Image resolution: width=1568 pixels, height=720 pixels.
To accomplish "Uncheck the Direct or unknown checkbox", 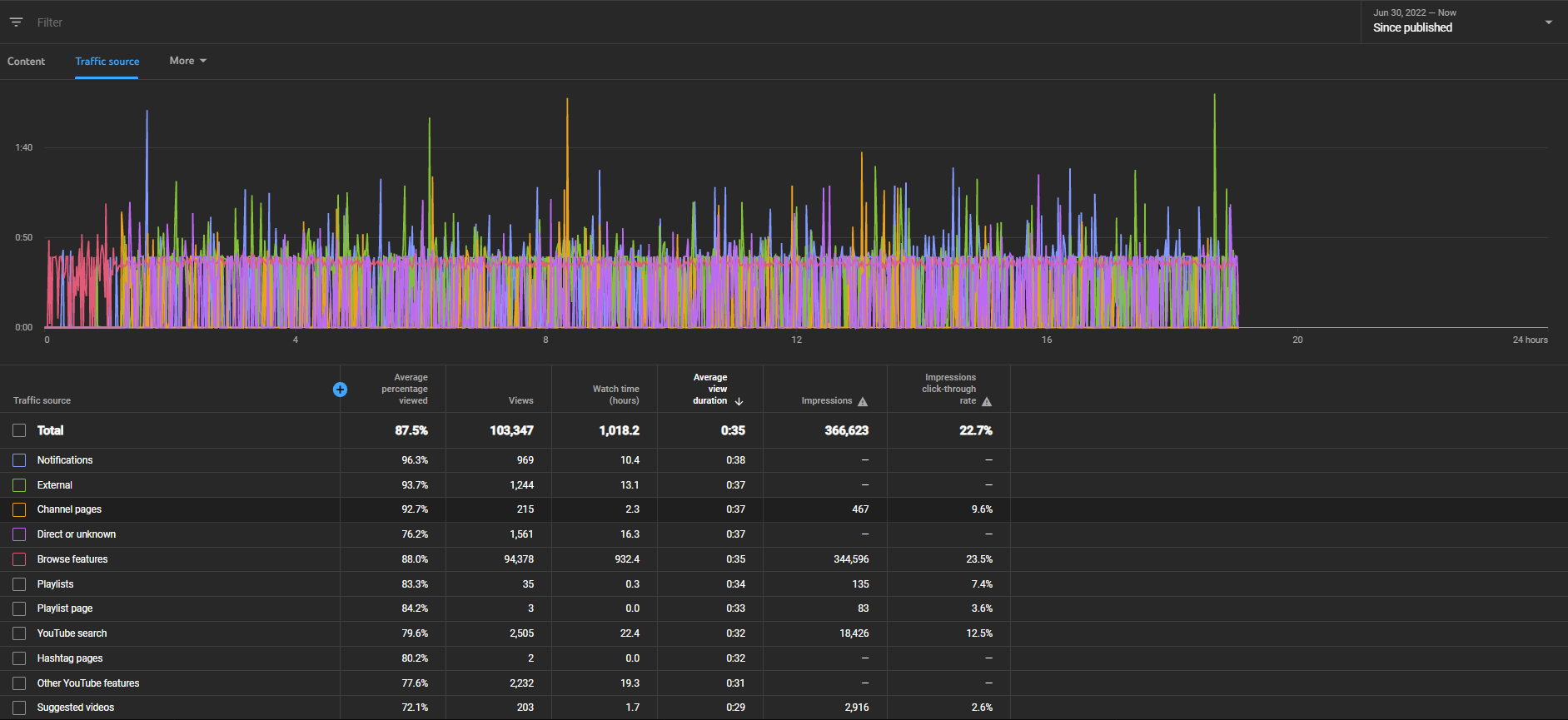I will pyautogui.click(x=19, y=534).
